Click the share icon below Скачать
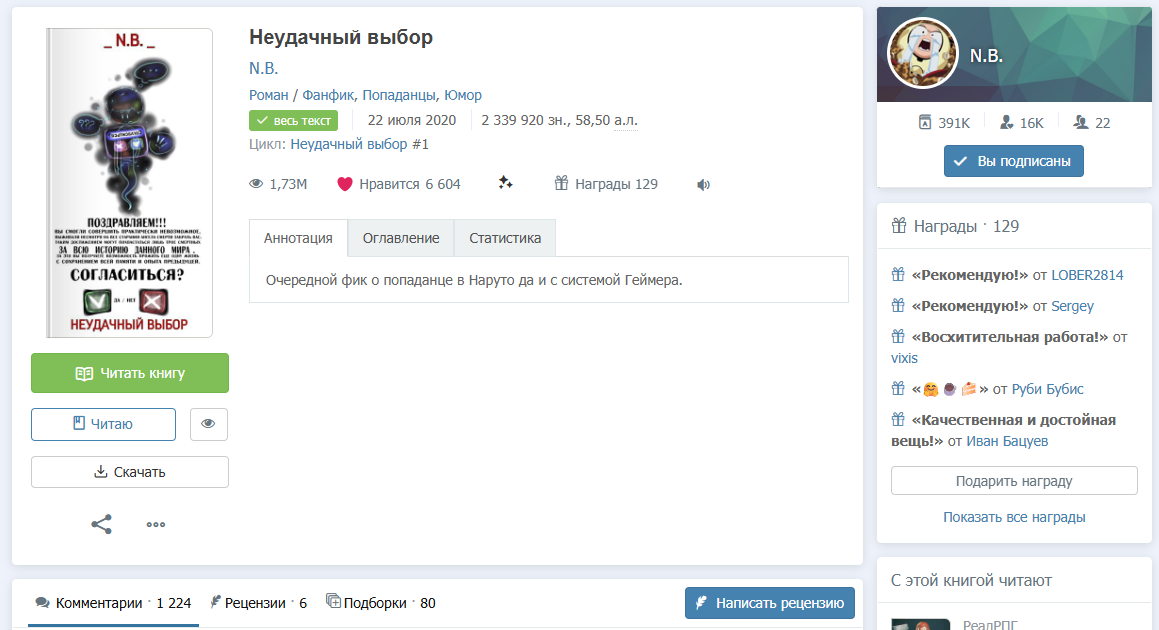The image size is (1159, 630). [x=101, y=524]
